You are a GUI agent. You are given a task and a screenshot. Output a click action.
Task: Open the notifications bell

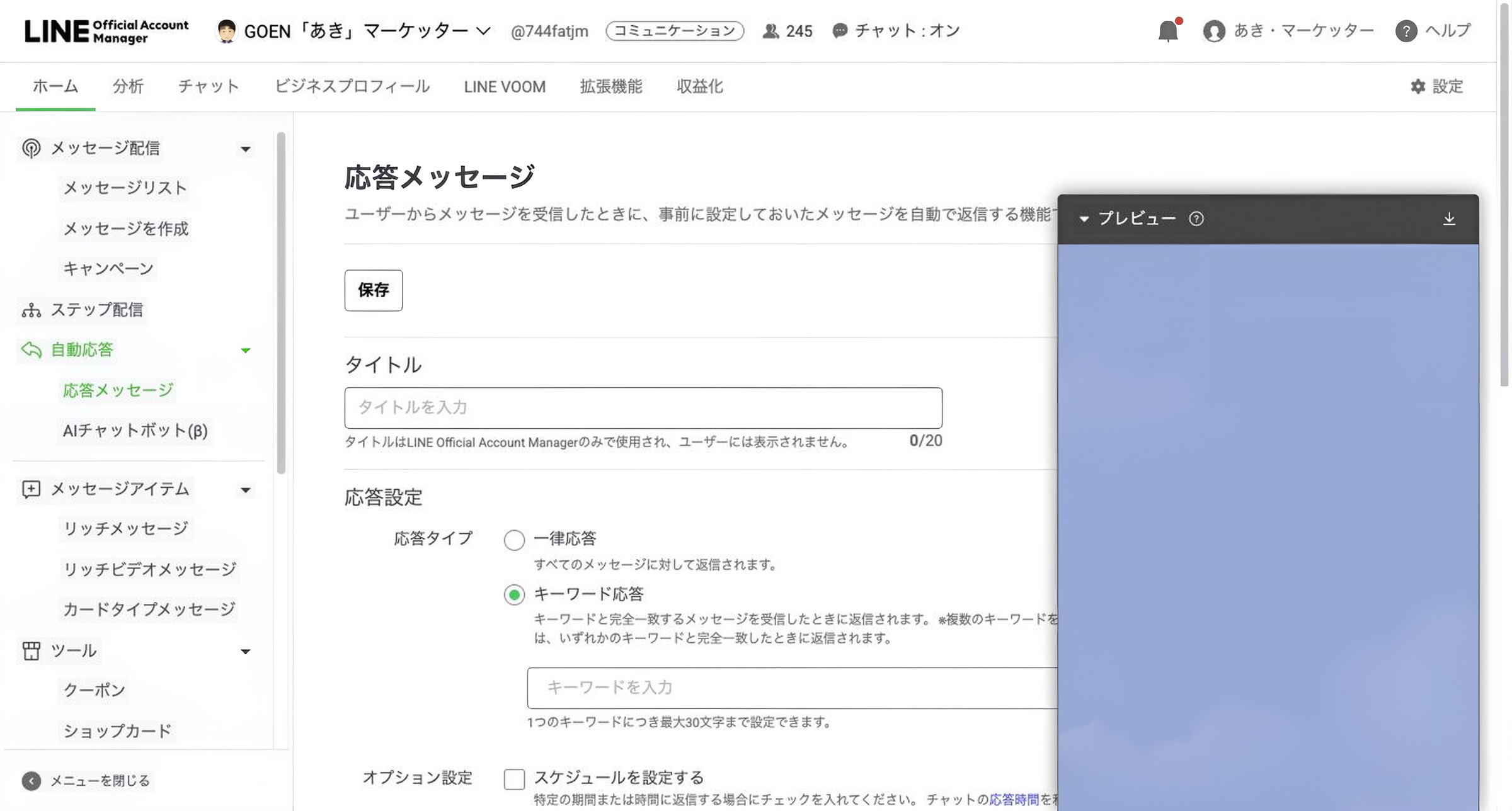point(1168,31)
